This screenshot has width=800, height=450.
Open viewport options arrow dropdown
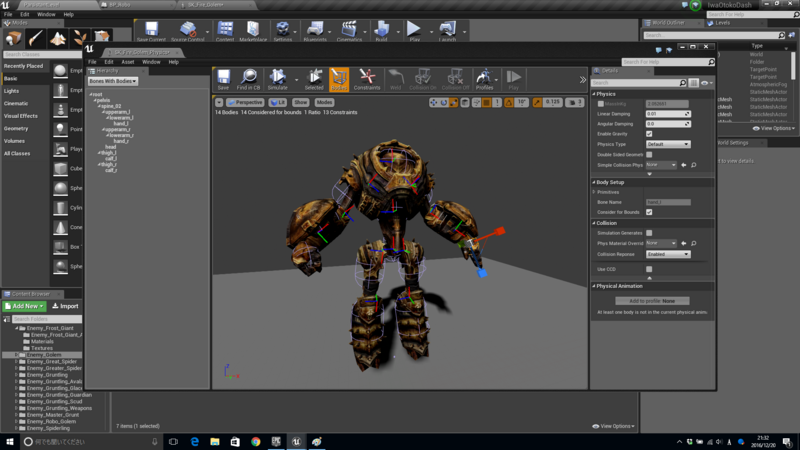(x=219, y=103)
